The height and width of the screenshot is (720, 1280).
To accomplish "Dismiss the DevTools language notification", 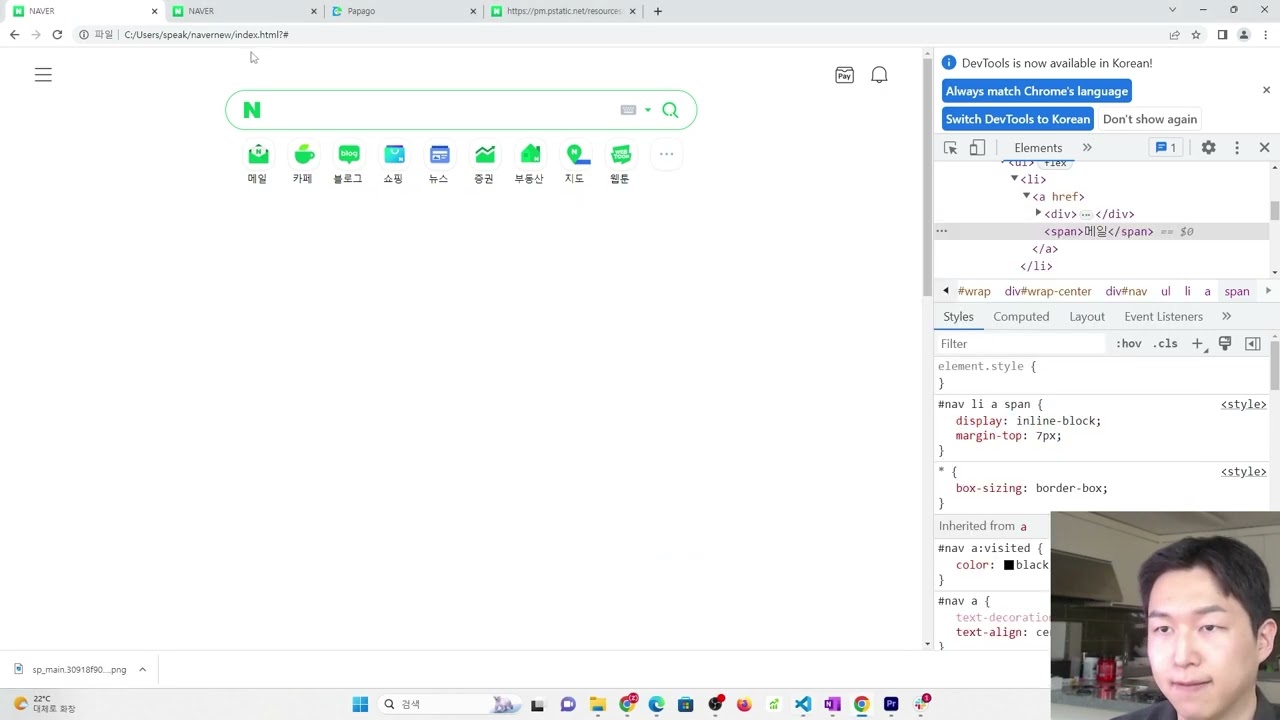I will click(1266, 90).
